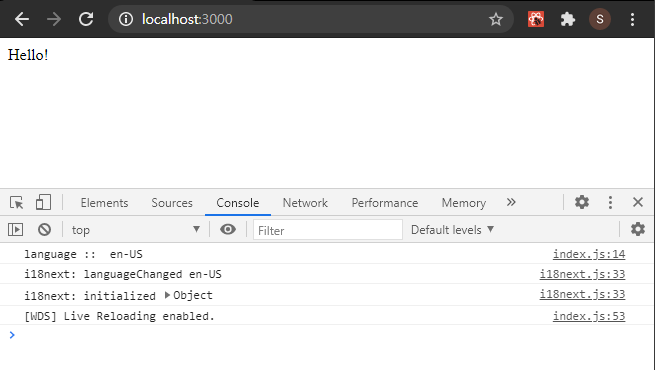Reload the localhost page
This screenshot has width=655, height=370.
coord(86,19)
